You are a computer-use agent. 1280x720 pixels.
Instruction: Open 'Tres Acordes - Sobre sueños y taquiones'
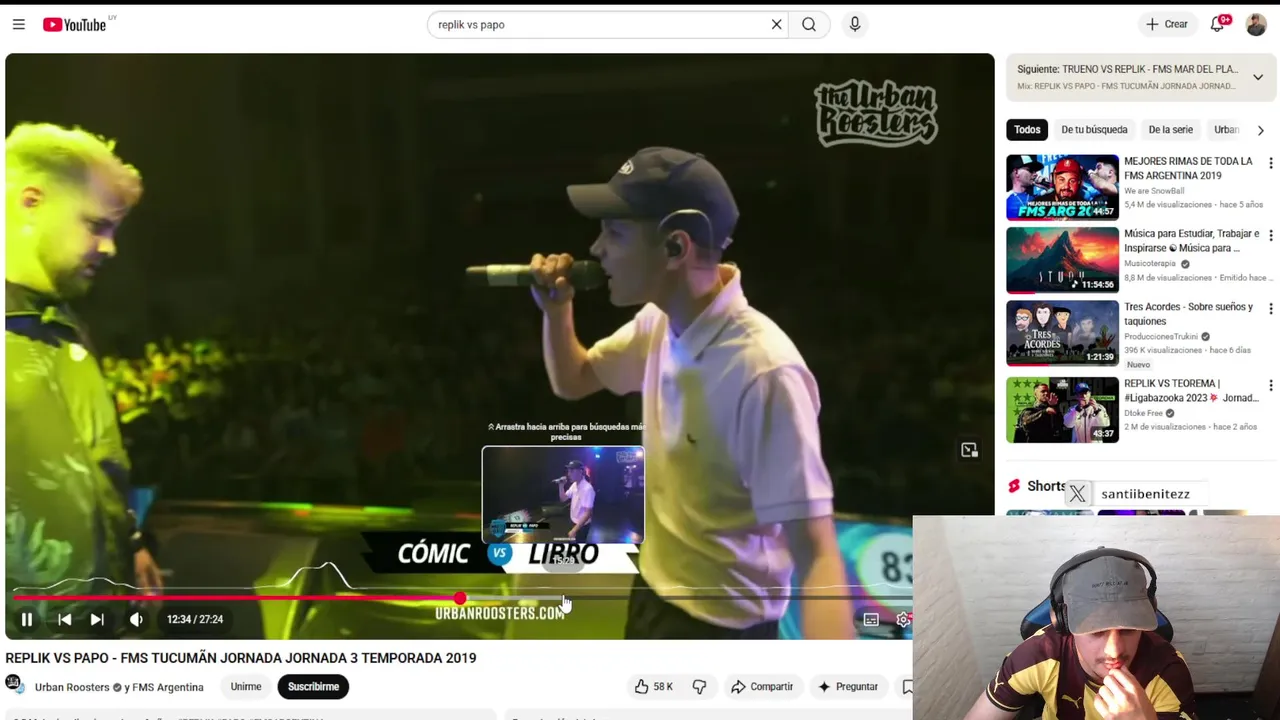coord(1188,314)
